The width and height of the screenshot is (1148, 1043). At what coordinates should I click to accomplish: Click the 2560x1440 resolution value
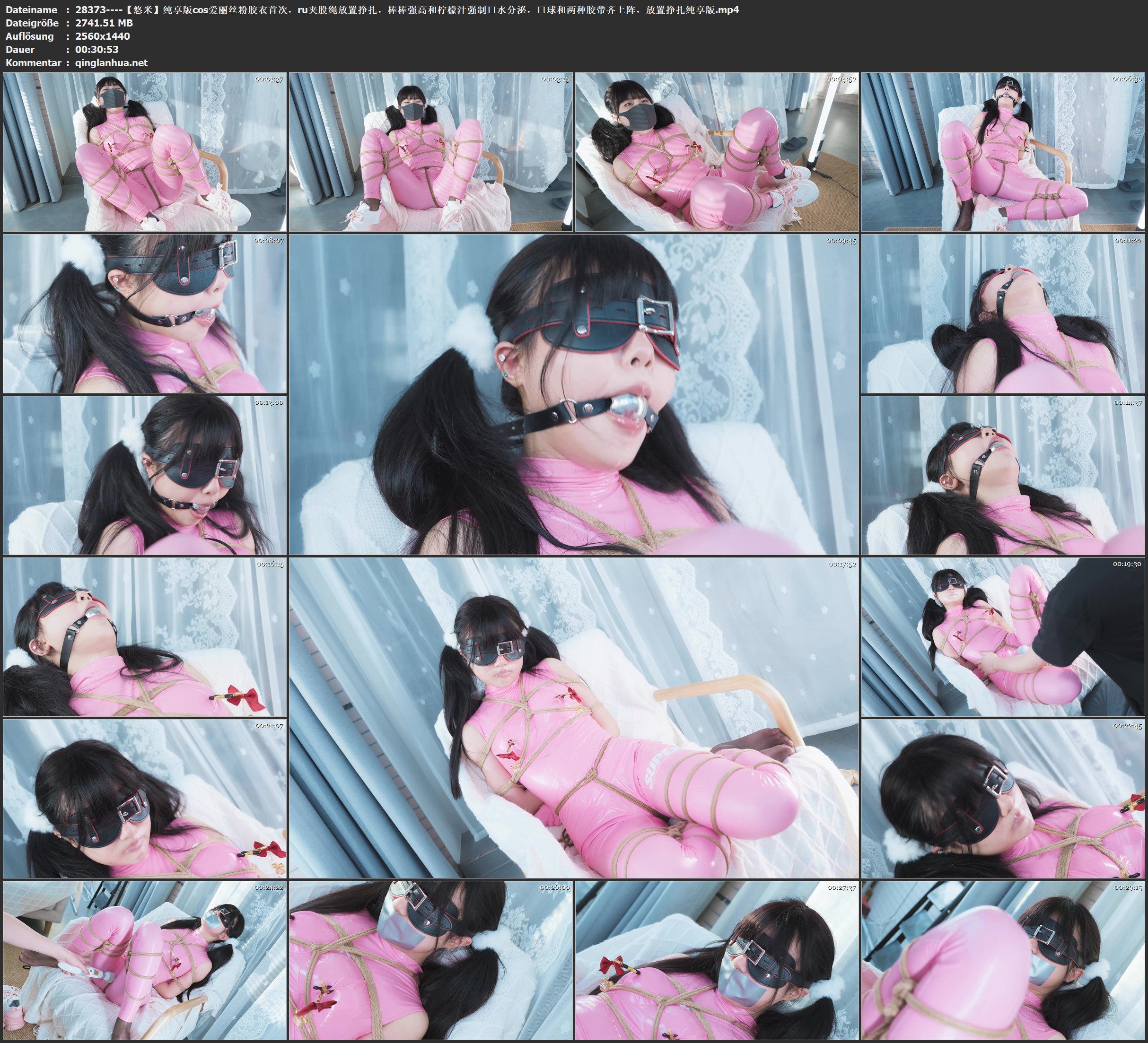(103, 36)
